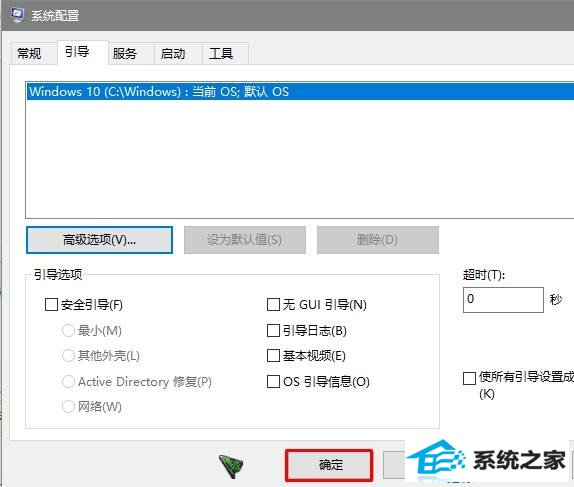Select Active Directory 修复(P) radio option
Viewport: 574px width, 487px height.
[x=68, y=382]
